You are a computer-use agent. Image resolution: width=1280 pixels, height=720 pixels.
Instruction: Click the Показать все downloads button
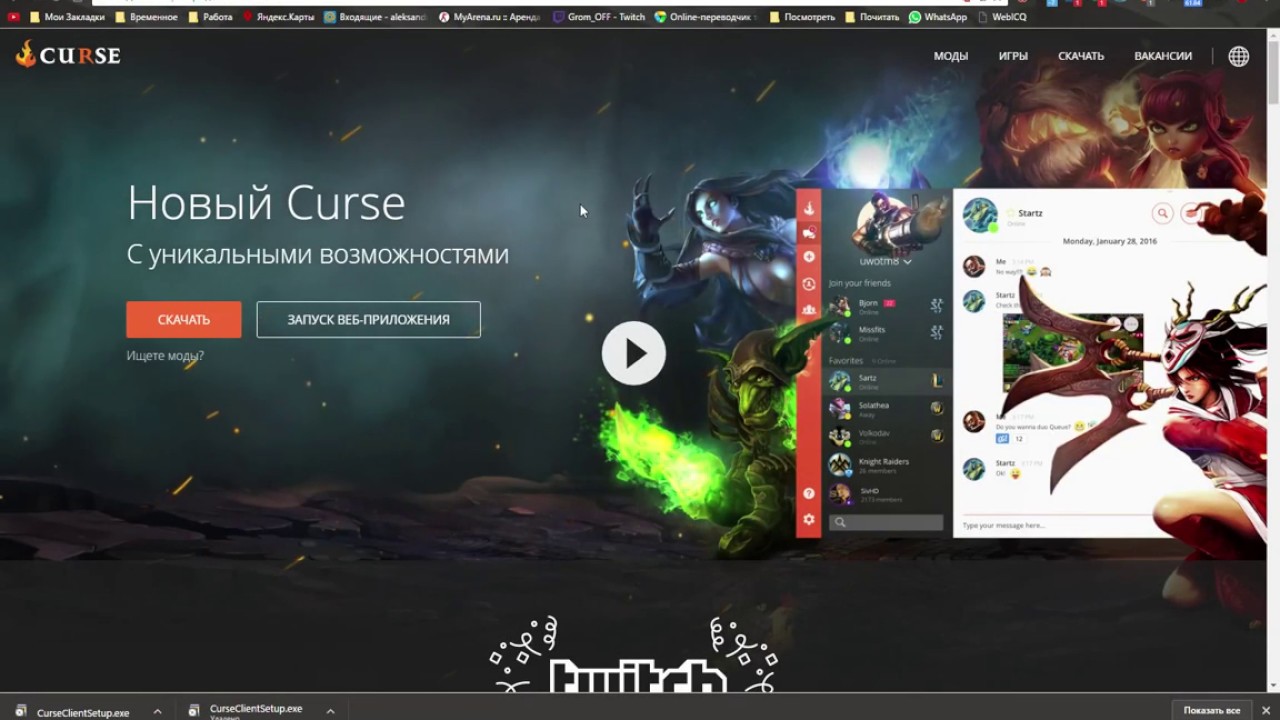pyautogui.click(x=1212, y=711)
